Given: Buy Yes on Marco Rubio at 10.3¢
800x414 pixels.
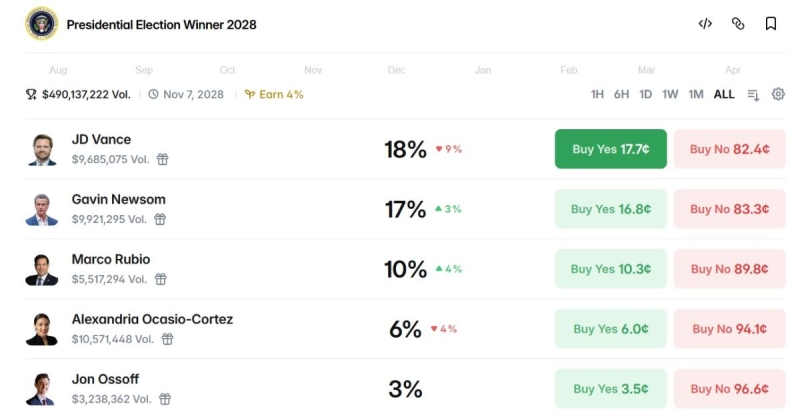Looking at the screenshot, I should tap(610, 269).
